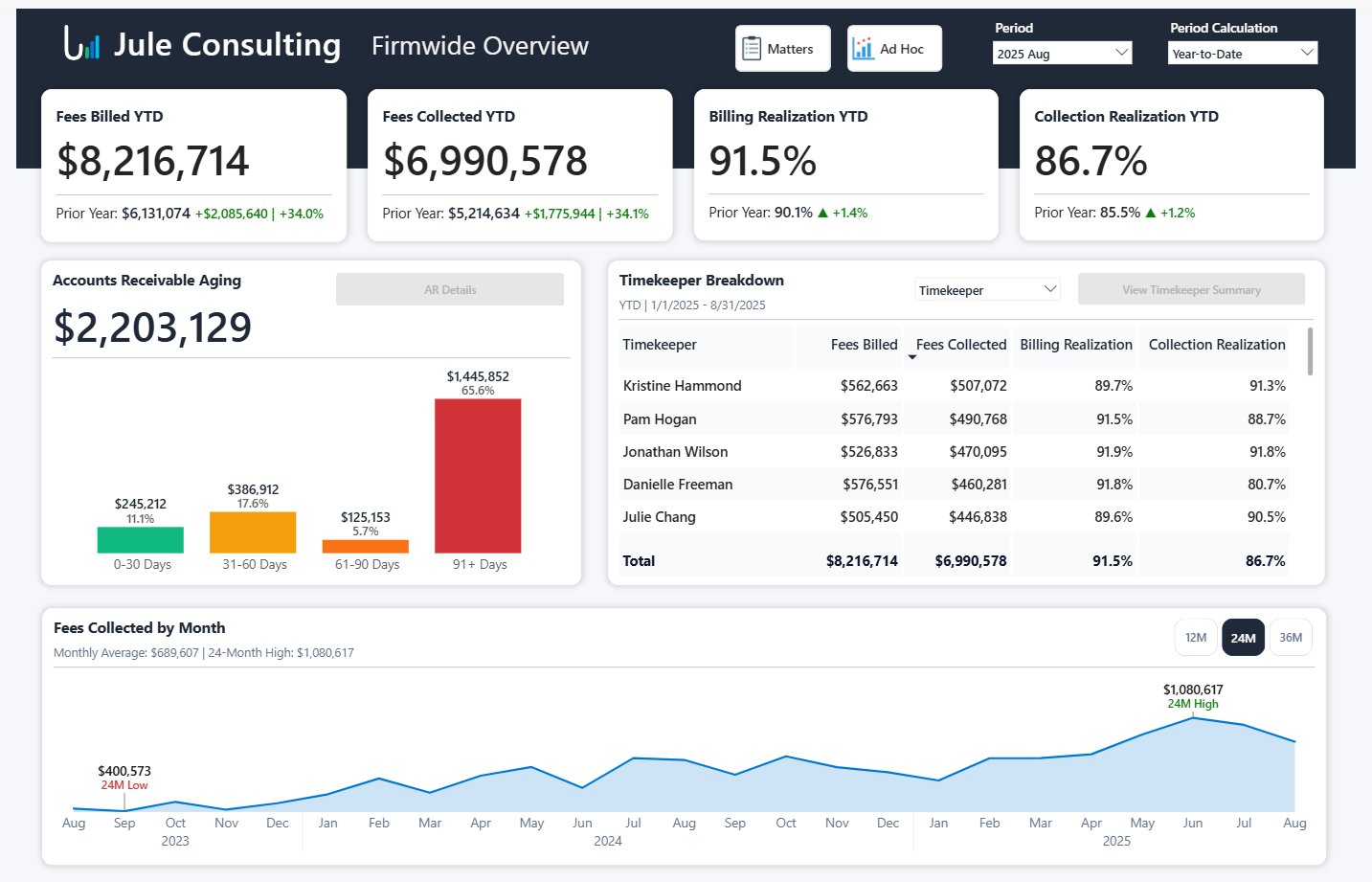1372x882 pixels.
Task: Sort by Collection Realization column header
Action: pyautogui.click(x=1216, y=345)
